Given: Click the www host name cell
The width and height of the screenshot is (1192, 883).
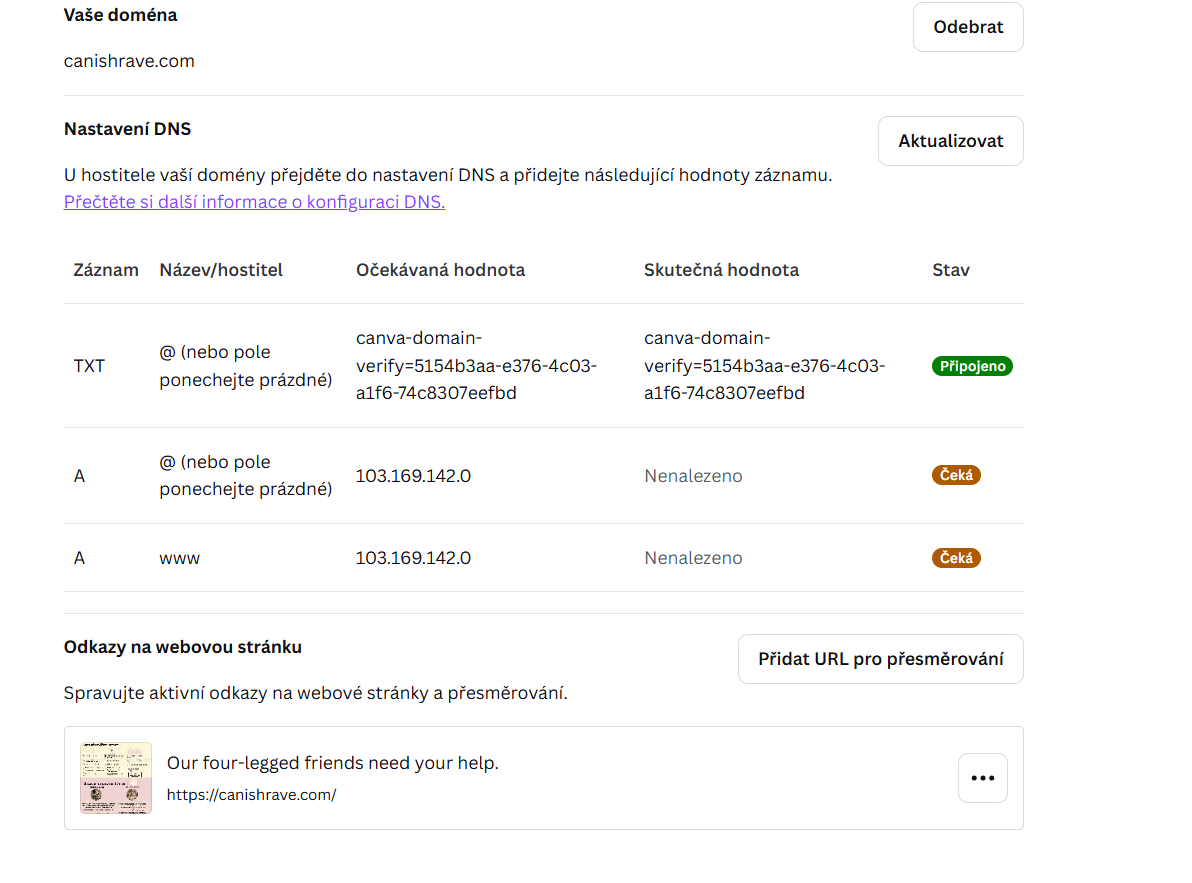Looking at the screenshot, I should [180, 558].
